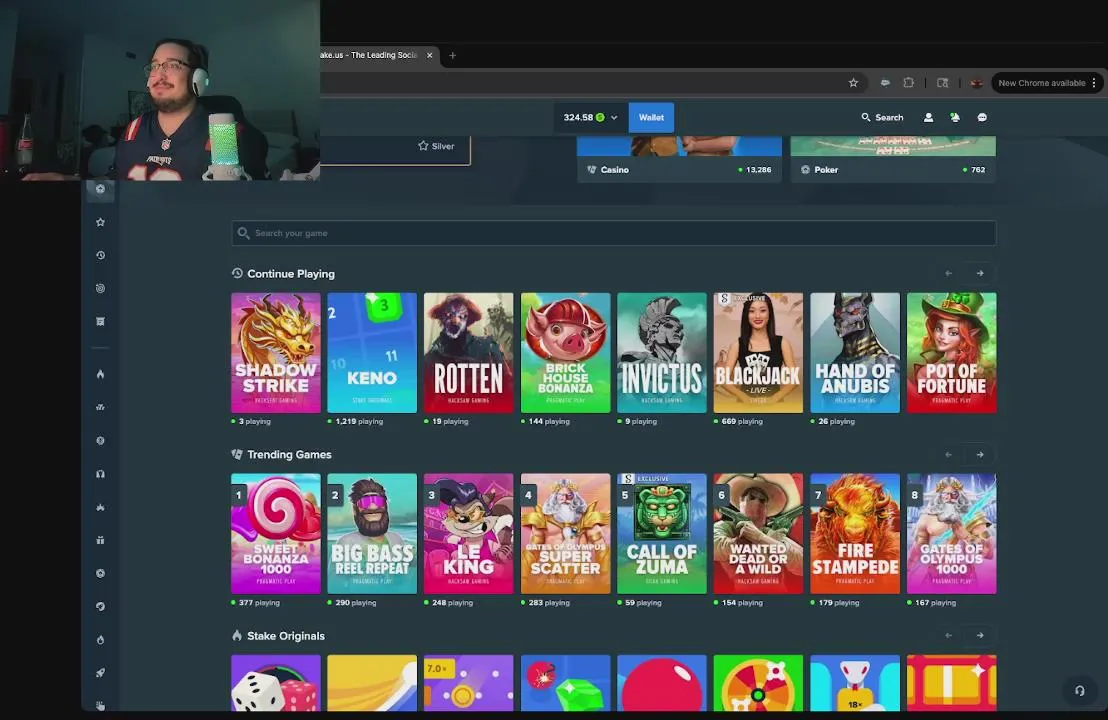Viewport: 1108px width, 720px height.
Task: Go to previous Continue Playing games arrow
Action: point(949,273)
